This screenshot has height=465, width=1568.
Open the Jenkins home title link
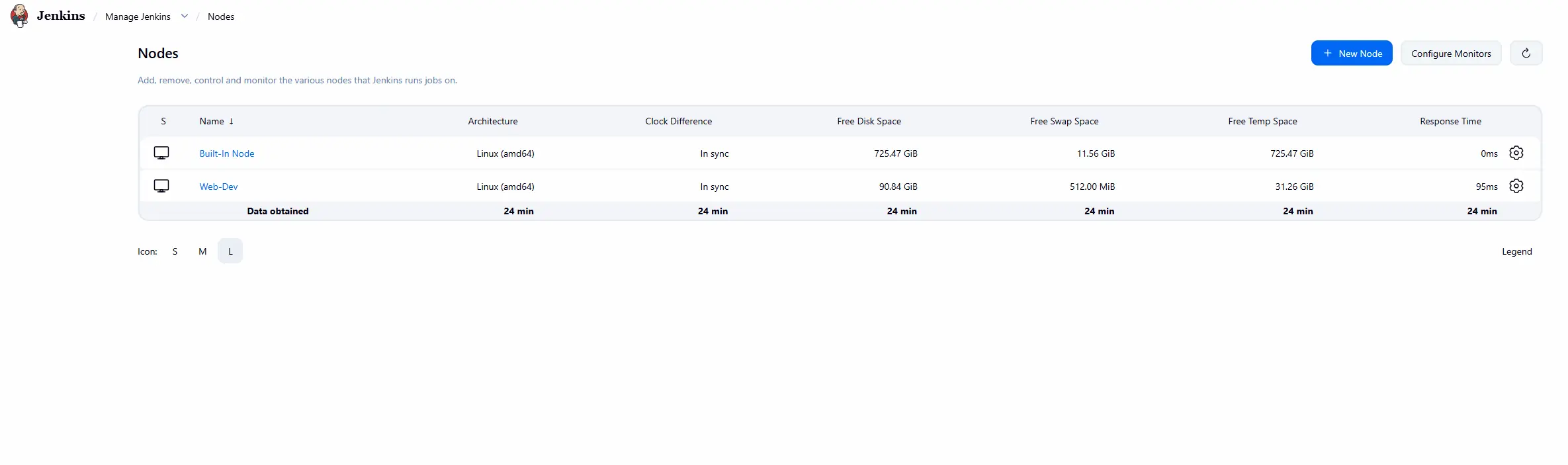pos(61,16)
